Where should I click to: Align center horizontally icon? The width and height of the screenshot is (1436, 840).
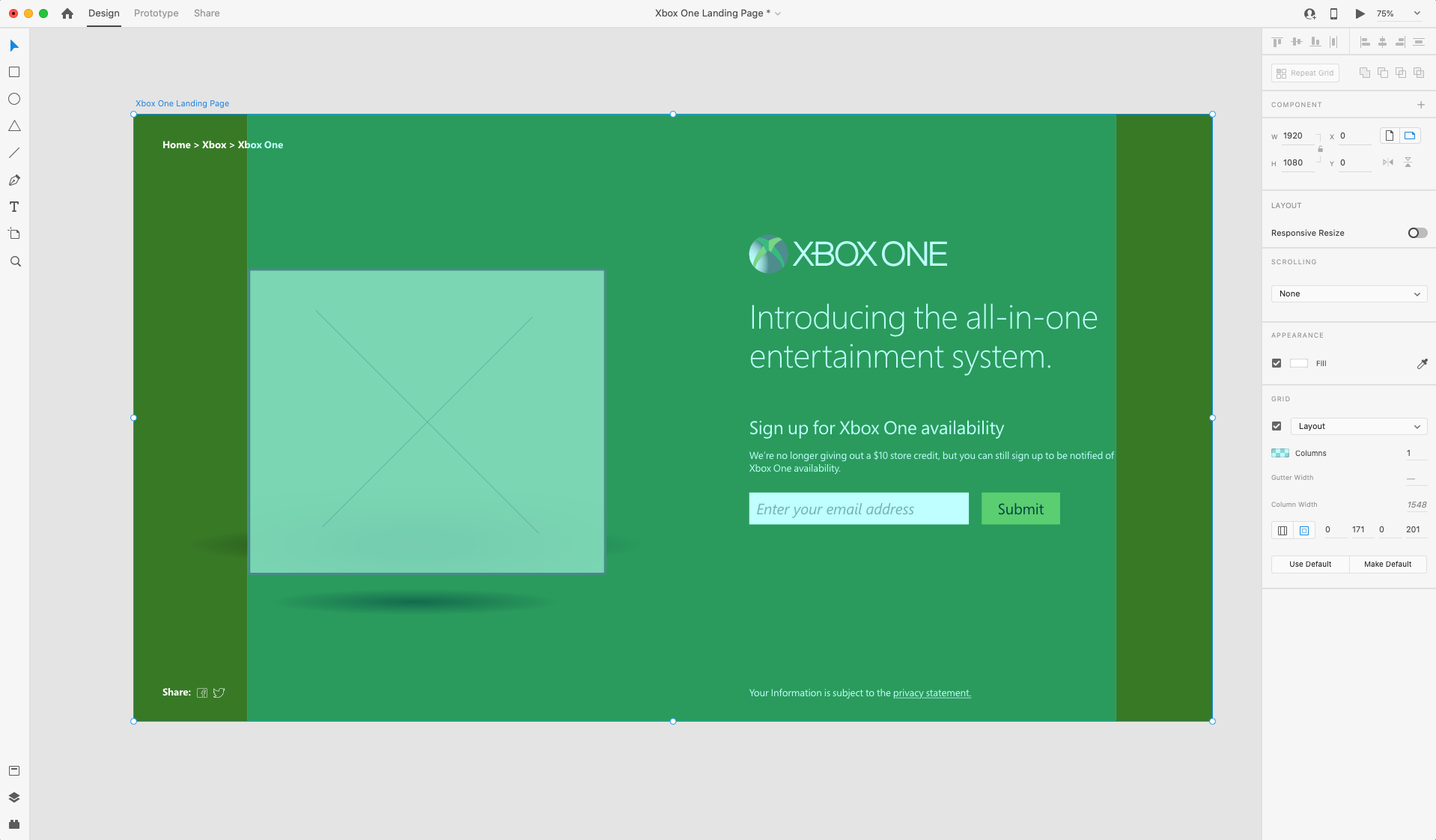(x=1382, y=42)
